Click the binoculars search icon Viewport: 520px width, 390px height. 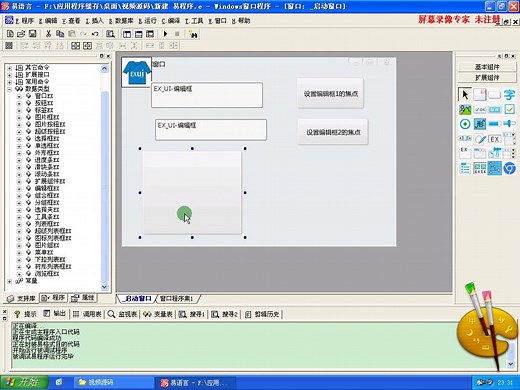[193, 34]
